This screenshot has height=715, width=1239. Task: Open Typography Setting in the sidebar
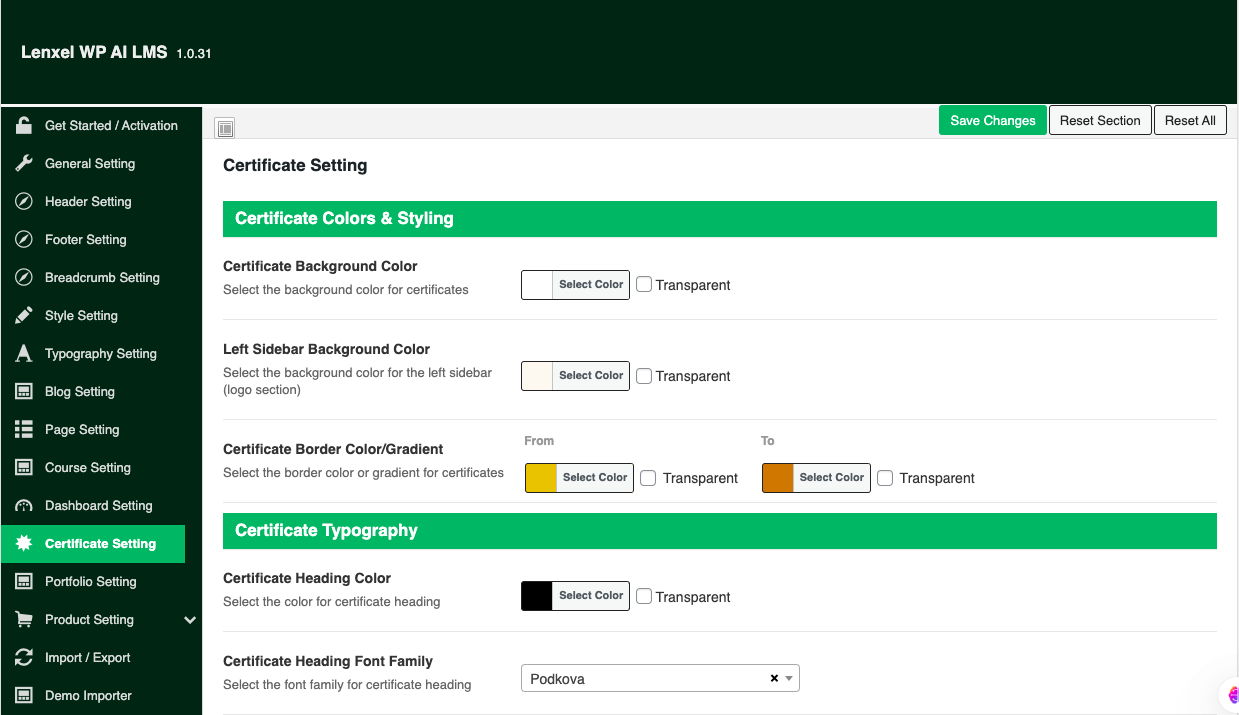click(x=101, y=353)
